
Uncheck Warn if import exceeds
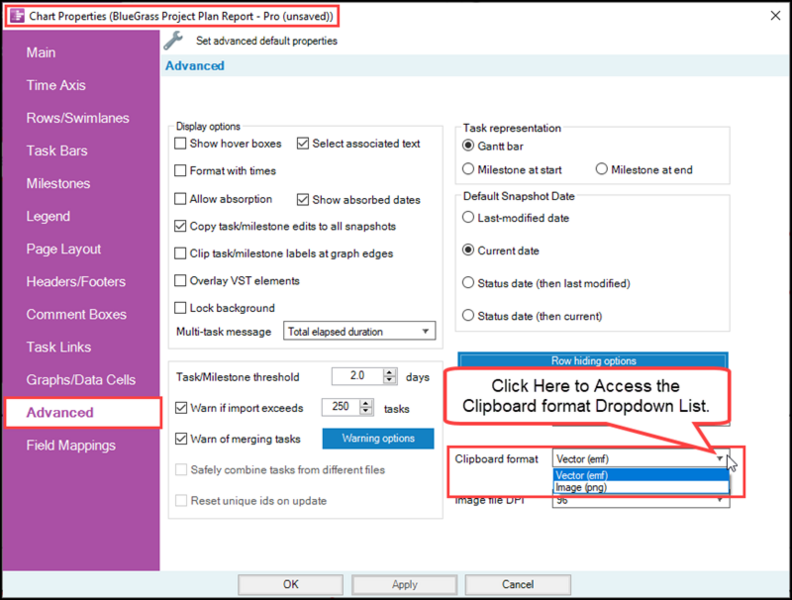click(181, 408)
